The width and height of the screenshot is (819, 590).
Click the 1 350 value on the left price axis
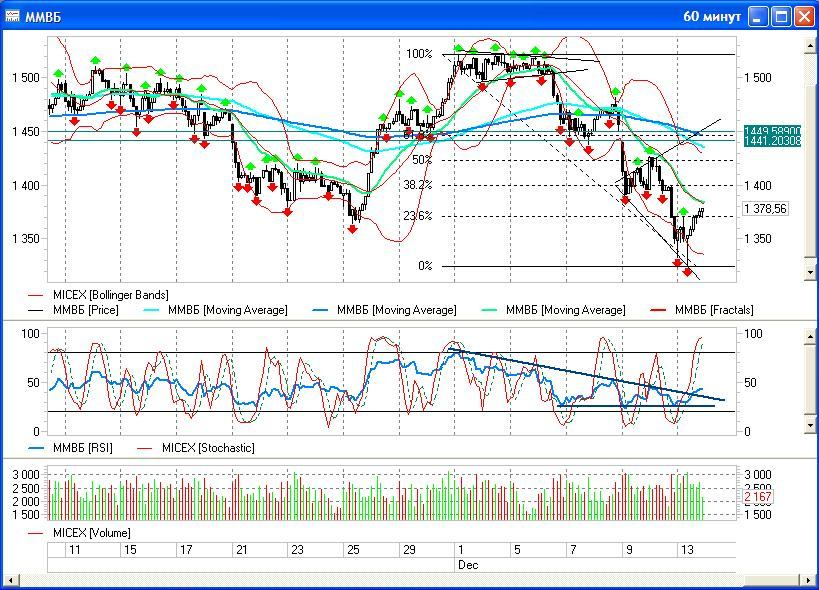(26, 239)
